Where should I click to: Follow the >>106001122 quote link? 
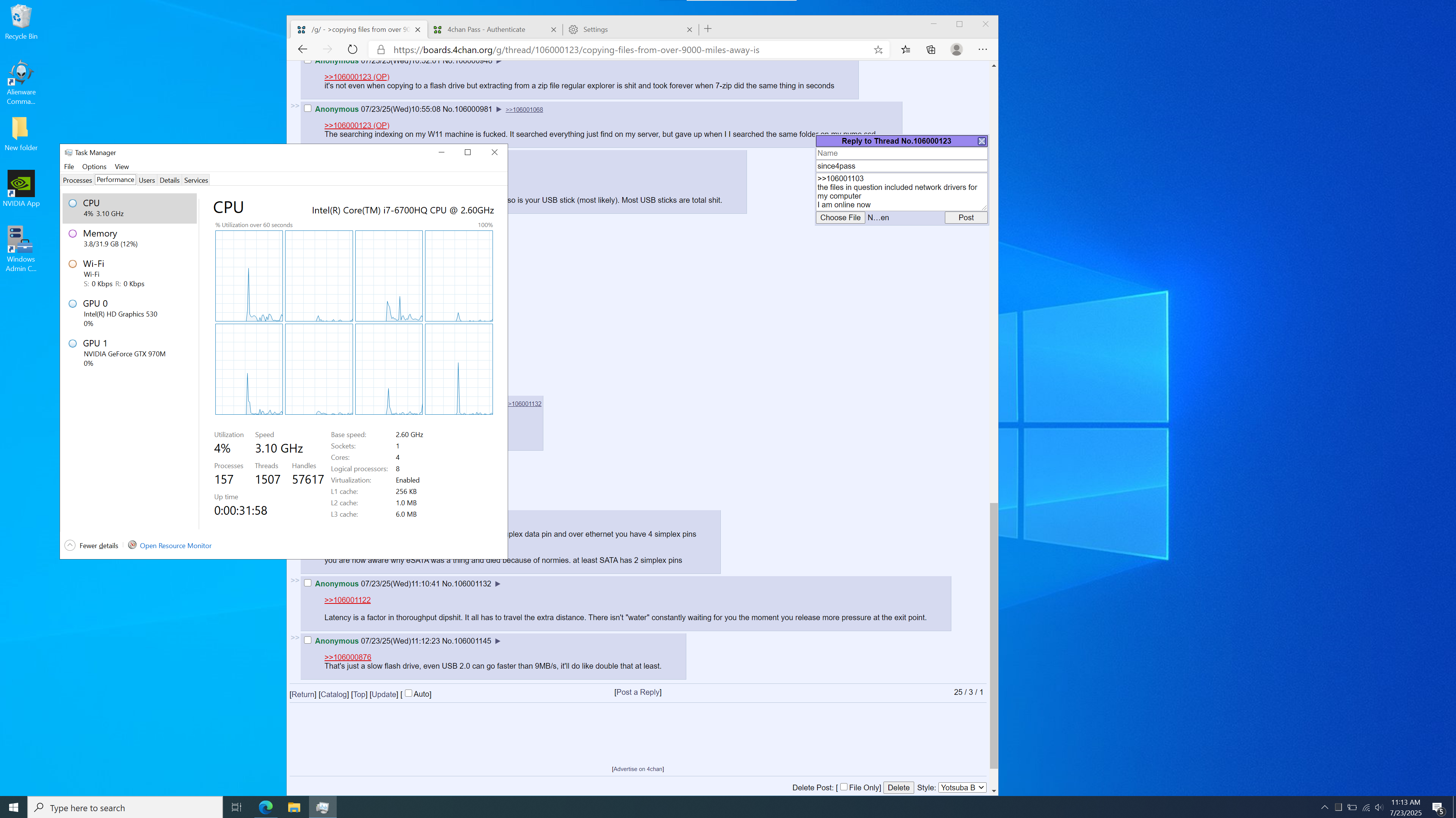point(347,600)
